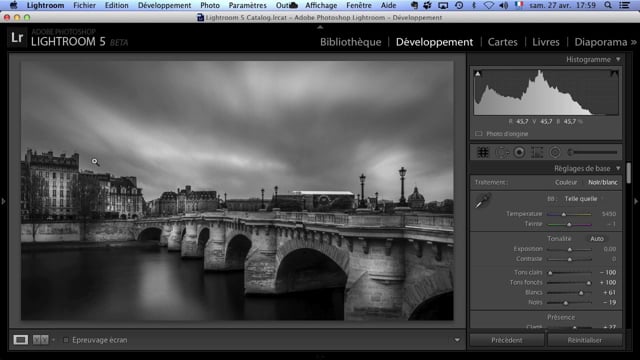Set treatment to Noir/blanc
Screen dimensions: 640x360
[x=602, y=182]
